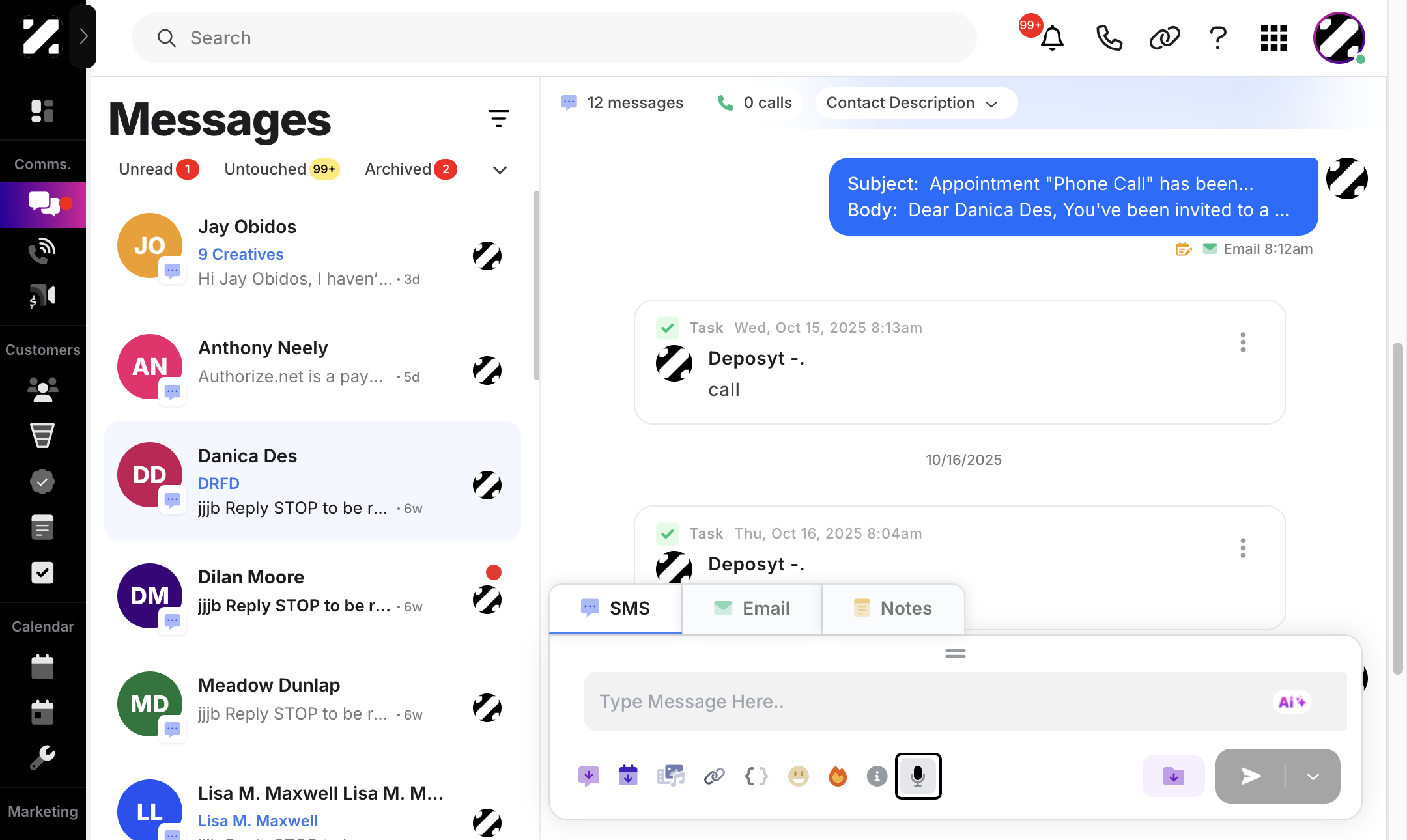Show Unread messages filter
Screen dimensions: 1407x840
coord(158,169)
